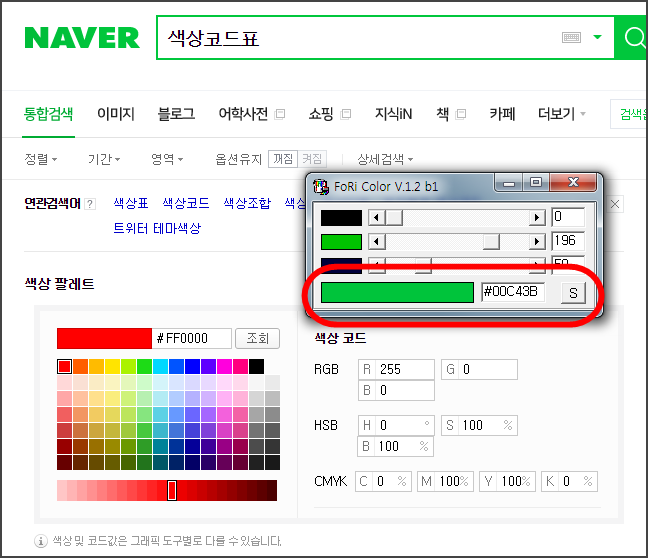Open the 기간 period dropdown
Viewport: 648px width, 558px height.
104,159
